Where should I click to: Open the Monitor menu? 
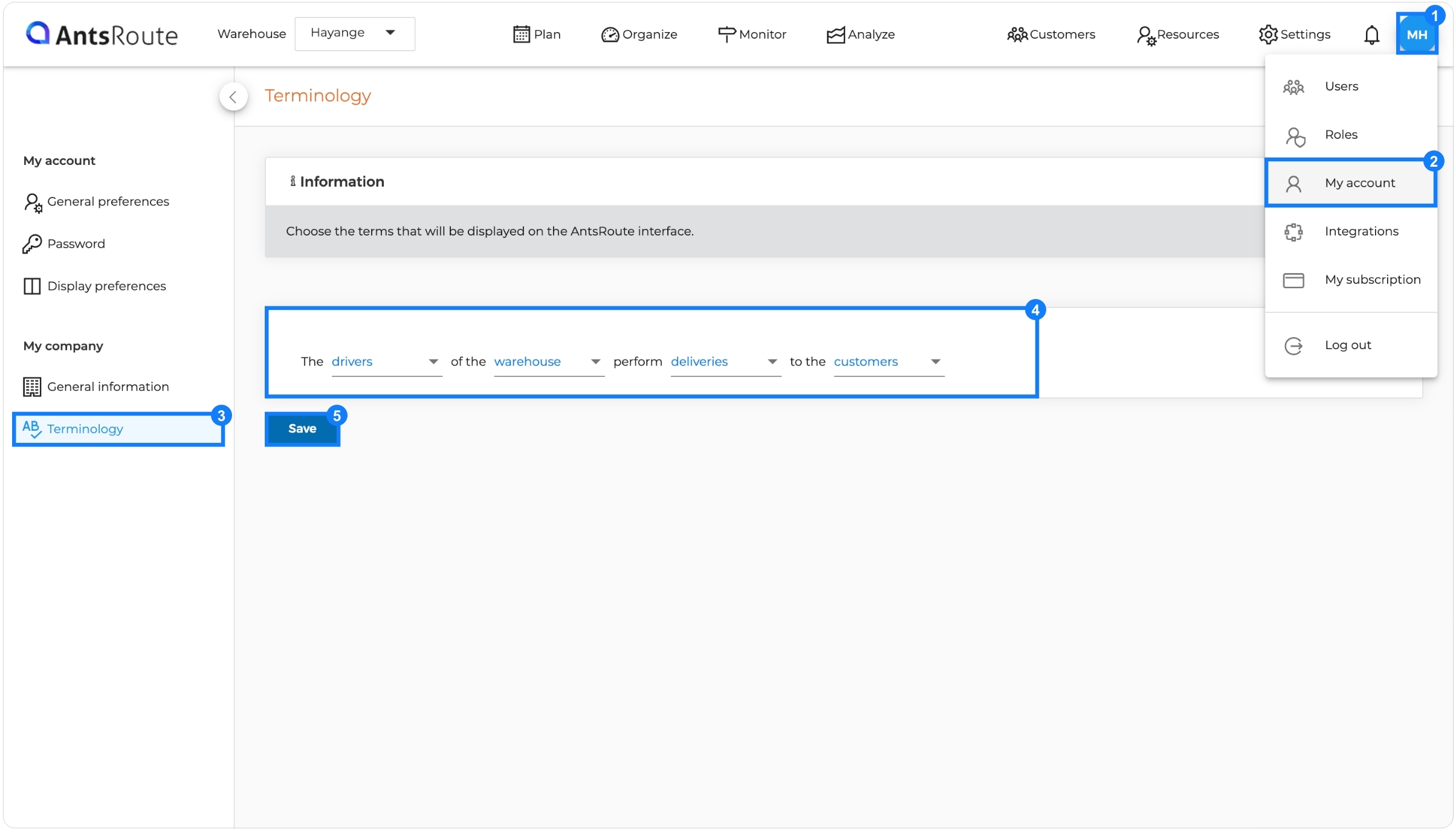click(752, 34)
